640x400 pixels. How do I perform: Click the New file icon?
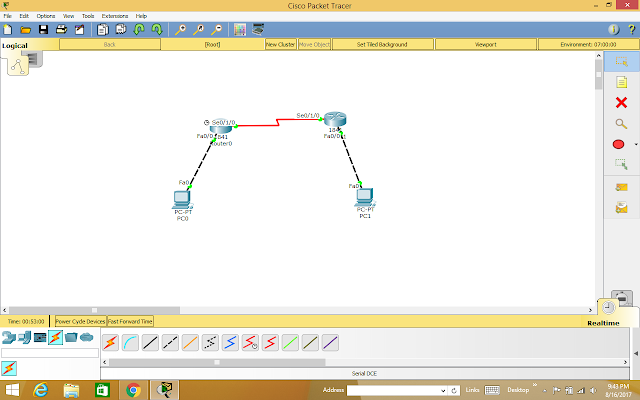(x=8, y=30)
